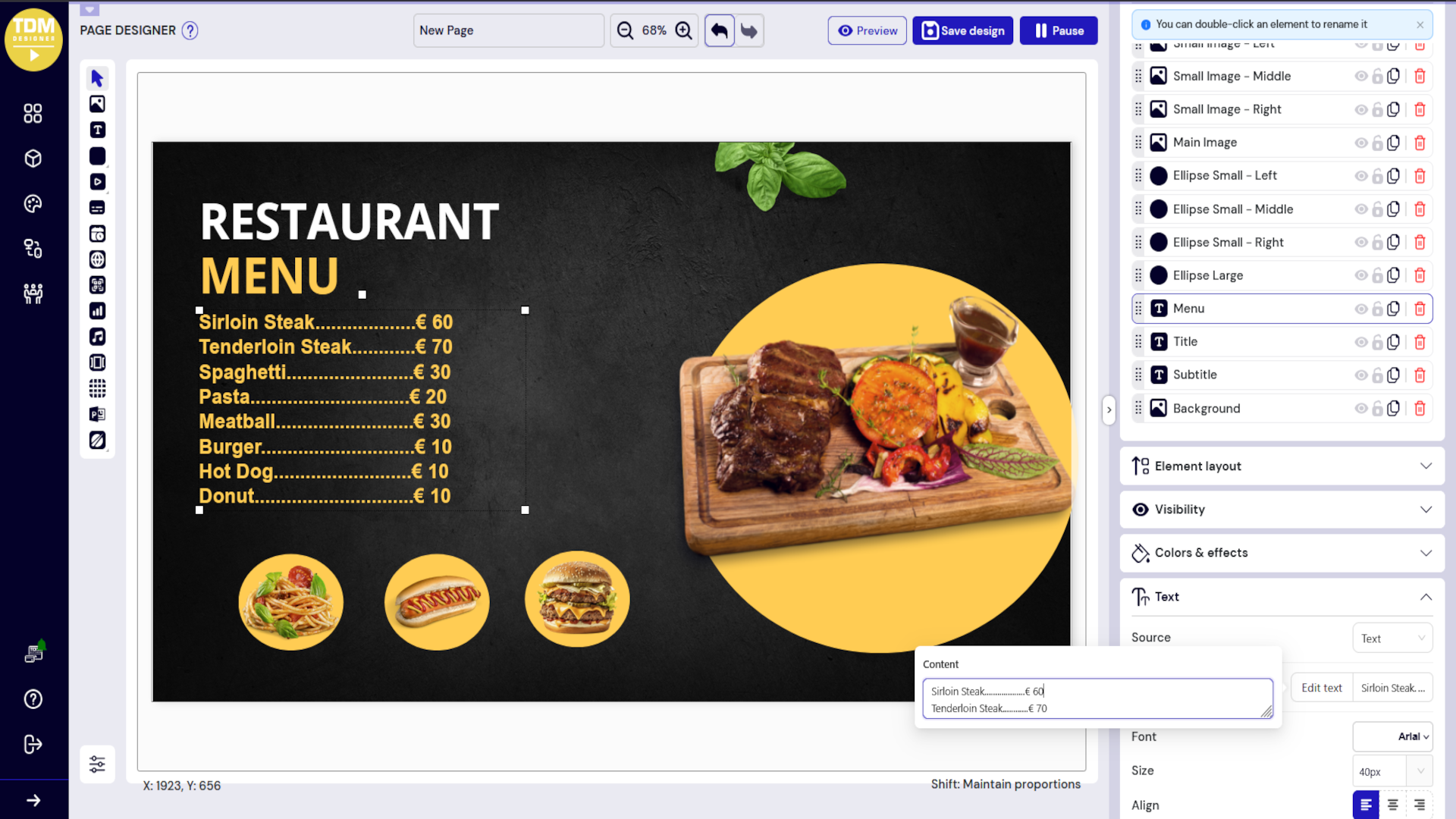Image resolution: width=1456 pixels, height=819 pixels.
Task: Toggle visibility of the Title layer
Action: pos(1361,341)
